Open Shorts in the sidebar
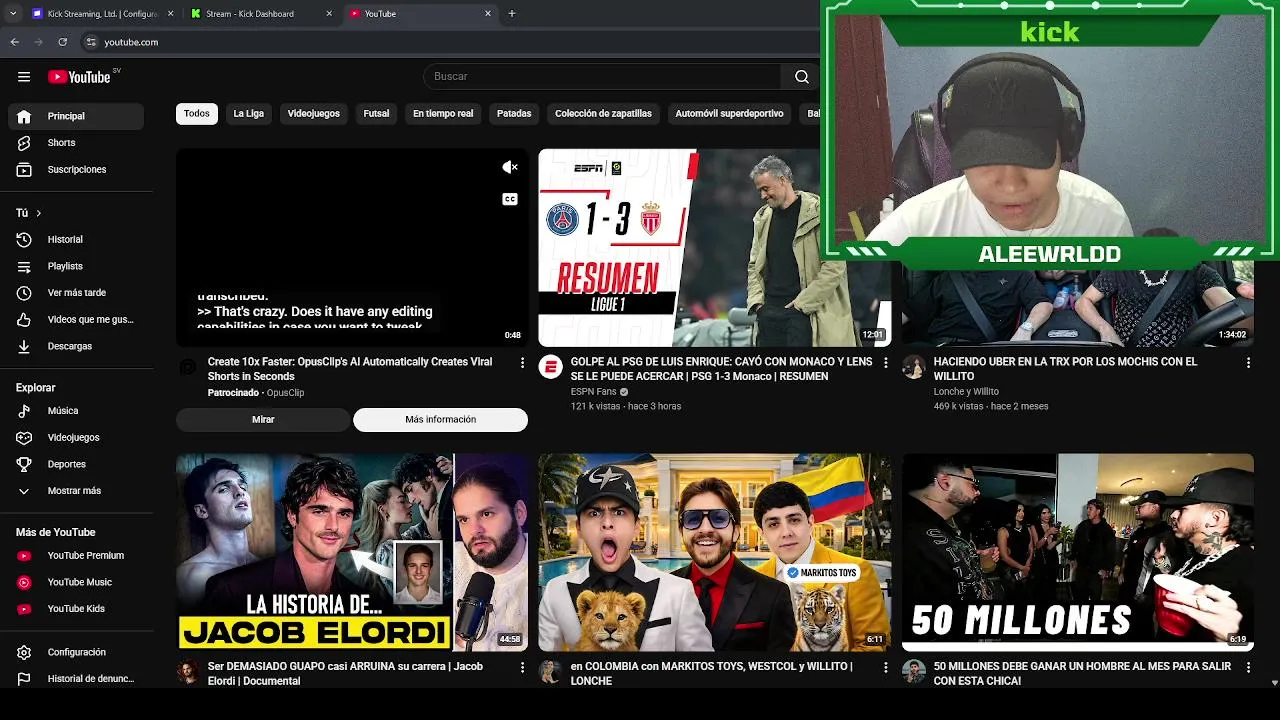The height and width of the screenshot is (720, 1280). point(76,143)
